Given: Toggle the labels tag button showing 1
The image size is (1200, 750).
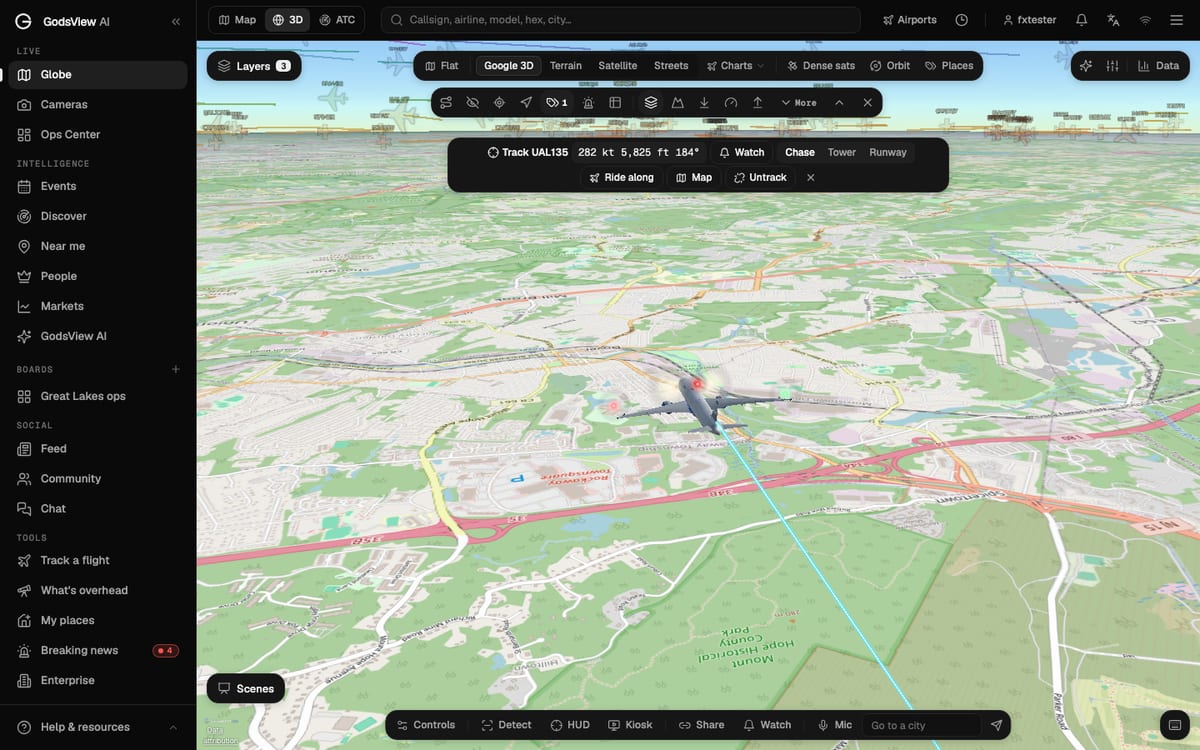Looking at the screenshot, I should (x=557, y=102).
